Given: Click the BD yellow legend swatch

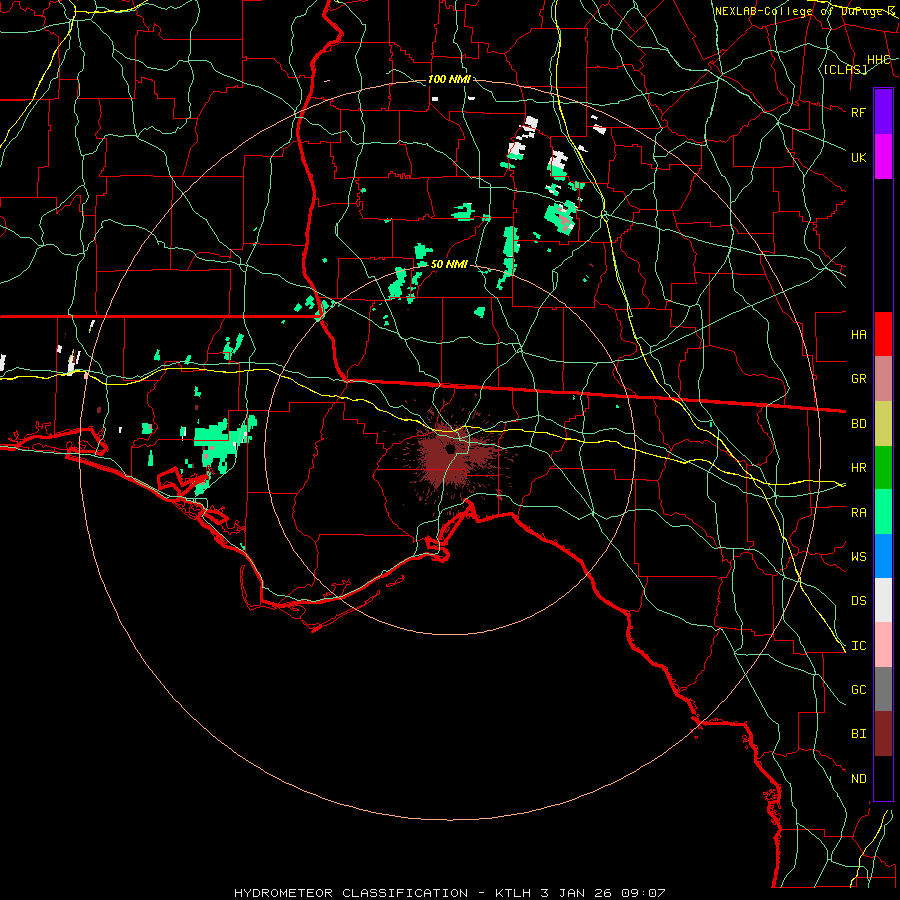Looking at the screenshot, I should click(883, 423).
